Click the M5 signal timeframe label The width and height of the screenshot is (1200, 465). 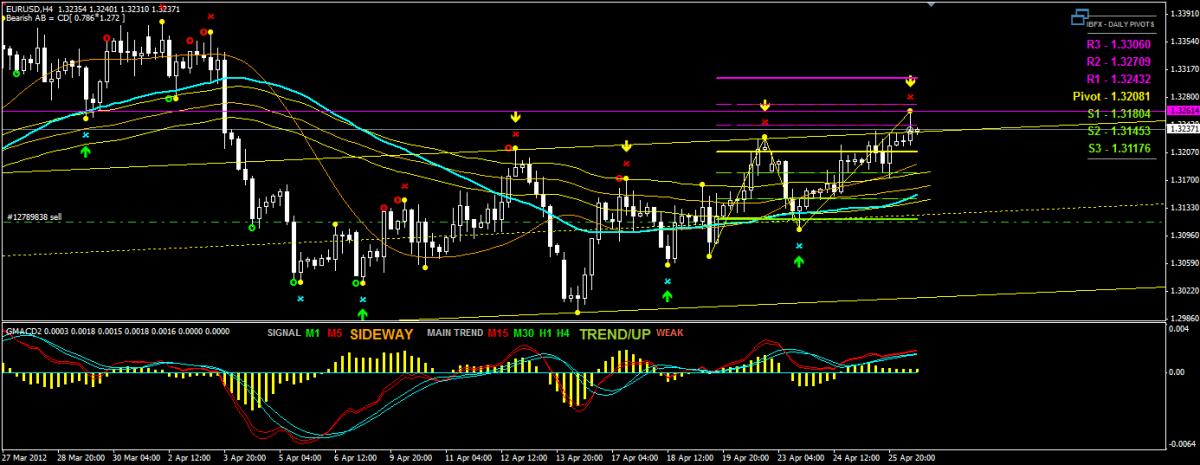pyautogui.click(x=334, y=333)
